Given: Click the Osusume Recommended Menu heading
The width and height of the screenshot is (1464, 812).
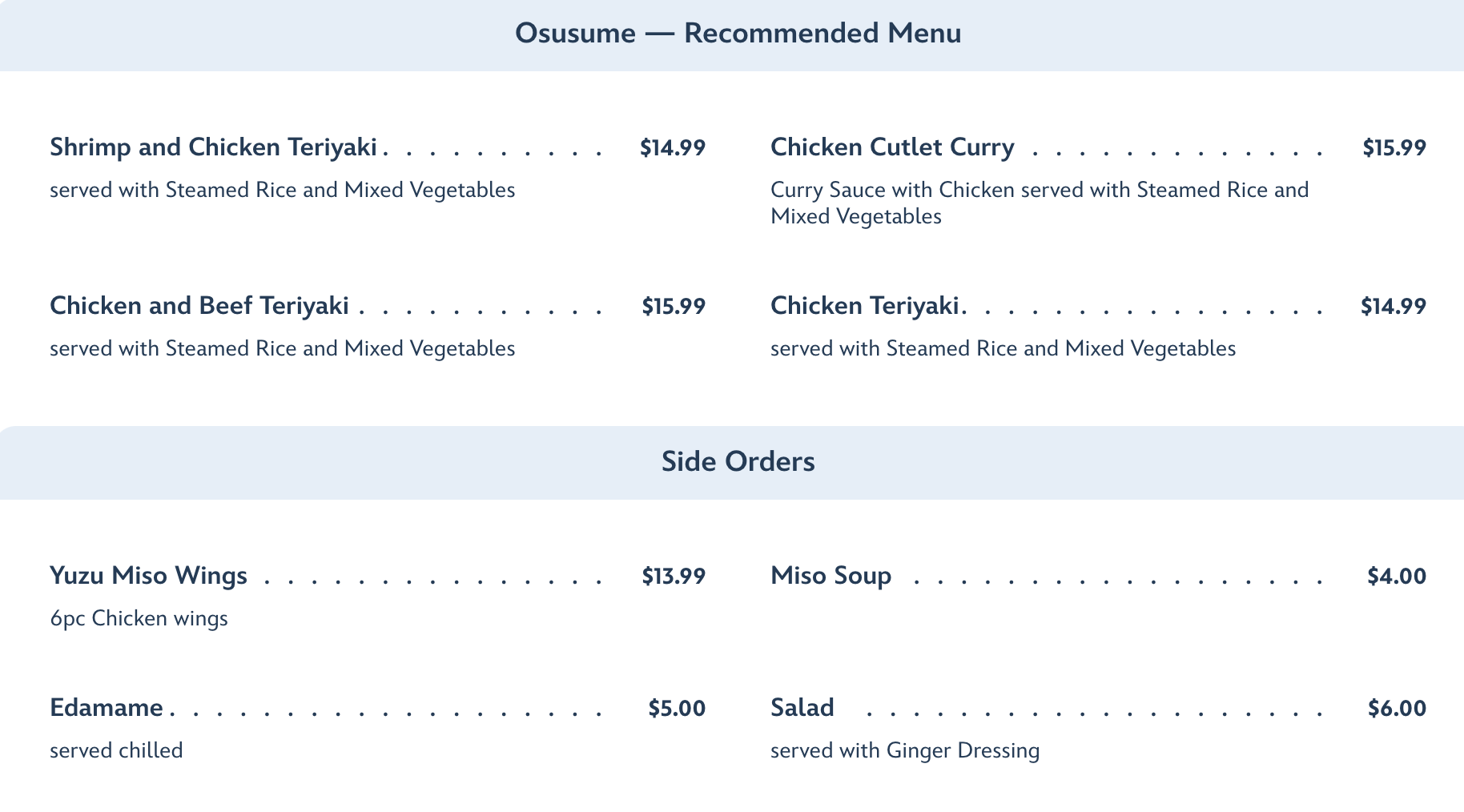Looking at the screenshot, I should click(x=738, y=34).
